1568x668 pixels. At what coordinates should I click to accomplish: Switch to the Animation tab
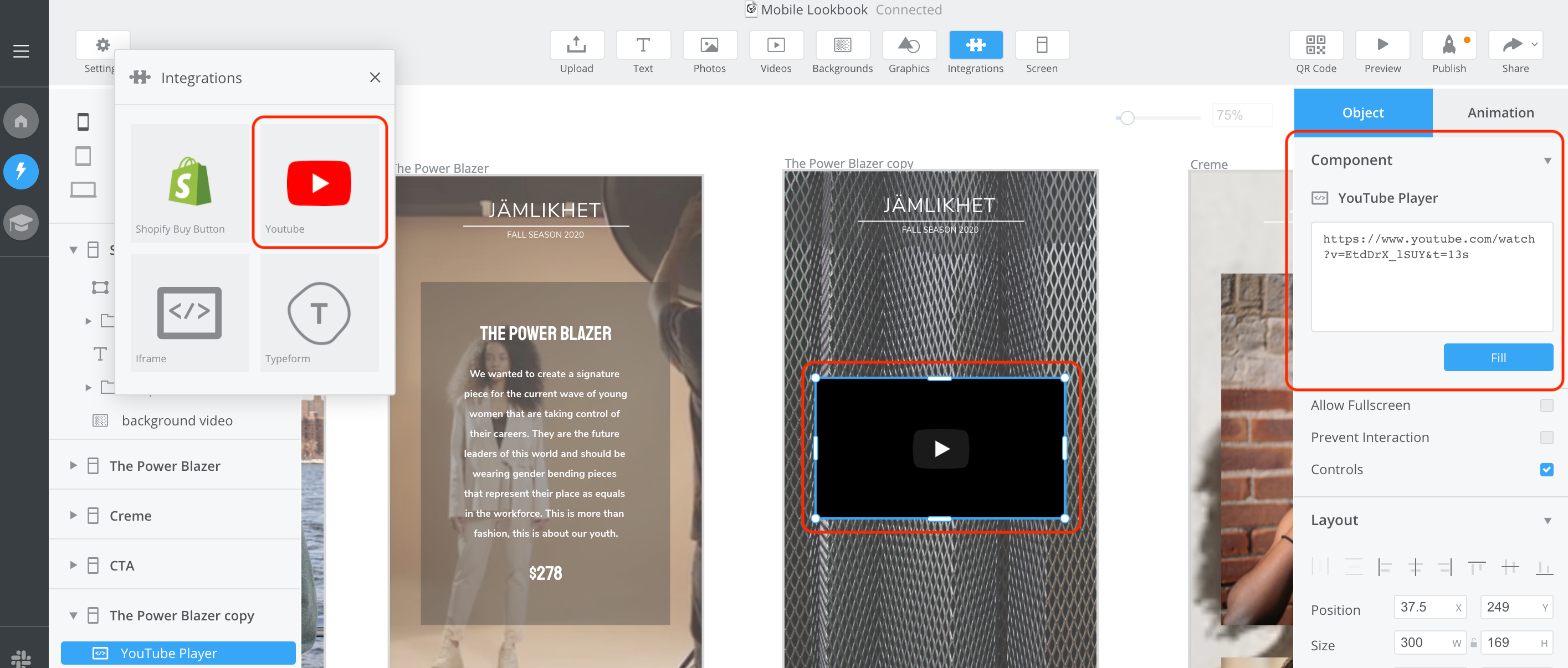(x=1500, y=112)
